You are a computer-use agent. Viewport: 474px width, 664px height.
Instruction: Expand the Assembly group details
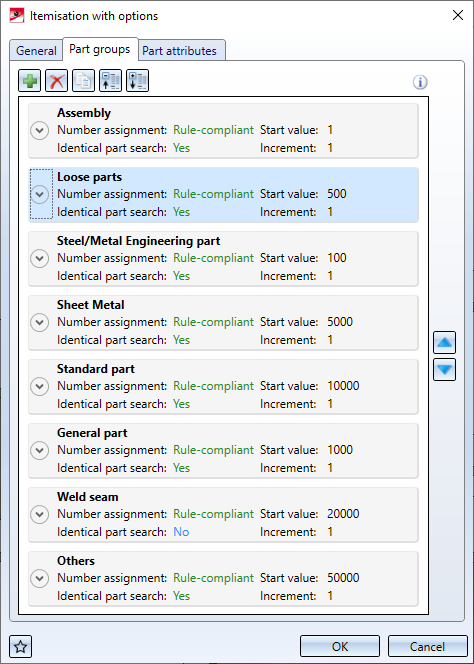(39, 130)
